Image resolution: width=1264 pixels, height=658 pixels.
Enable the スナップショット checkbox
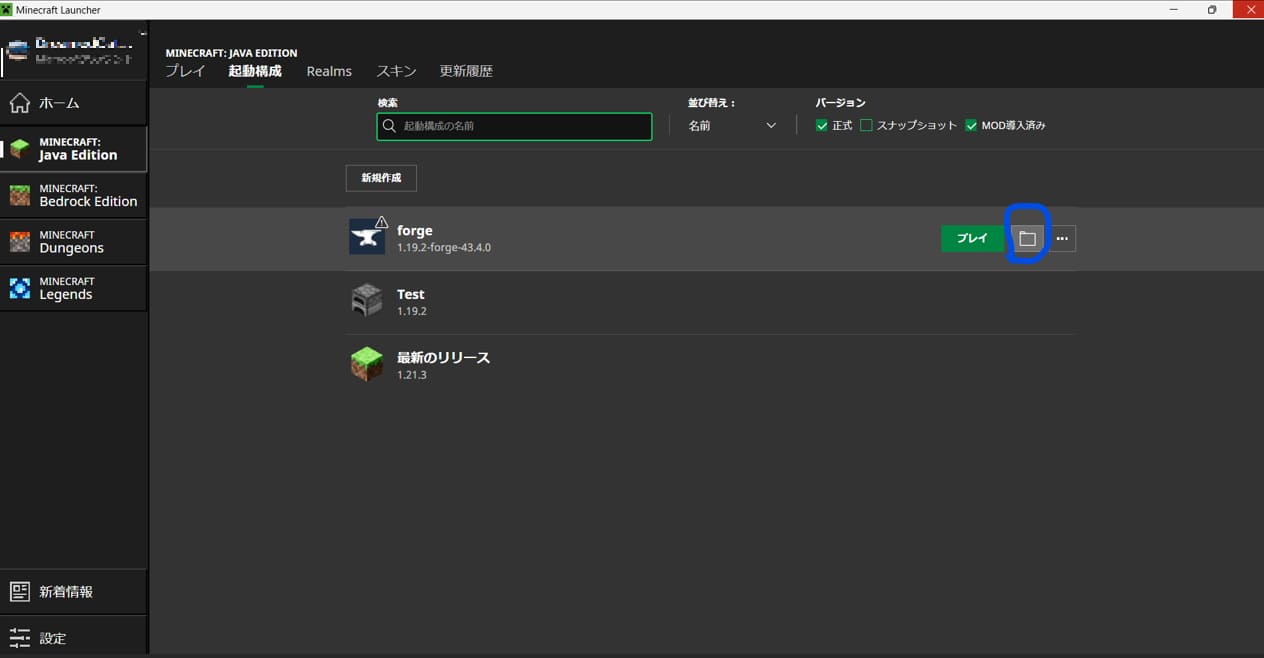point(867,126)
